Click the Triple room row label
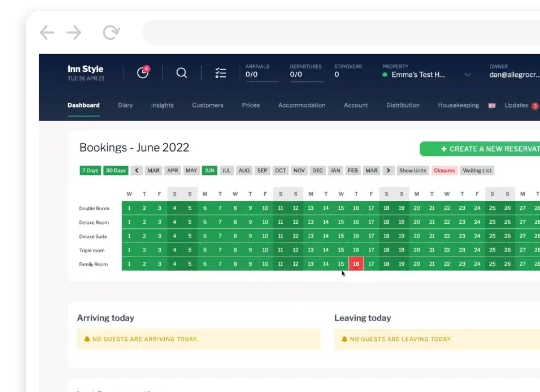 tap(92, 250)
